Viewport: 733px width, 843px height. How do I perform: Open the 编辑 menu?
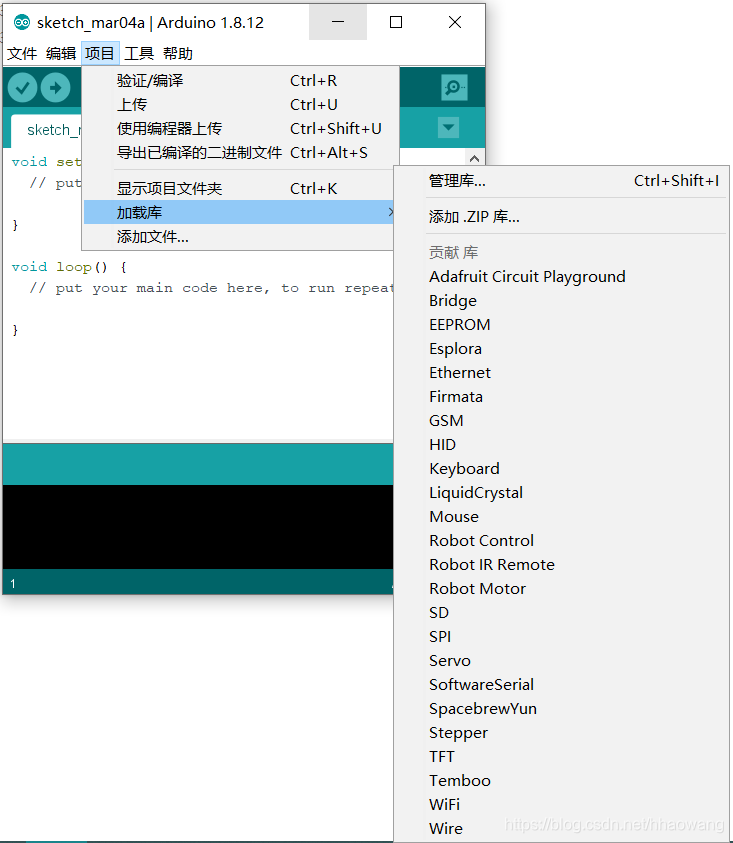coord(61,54)
